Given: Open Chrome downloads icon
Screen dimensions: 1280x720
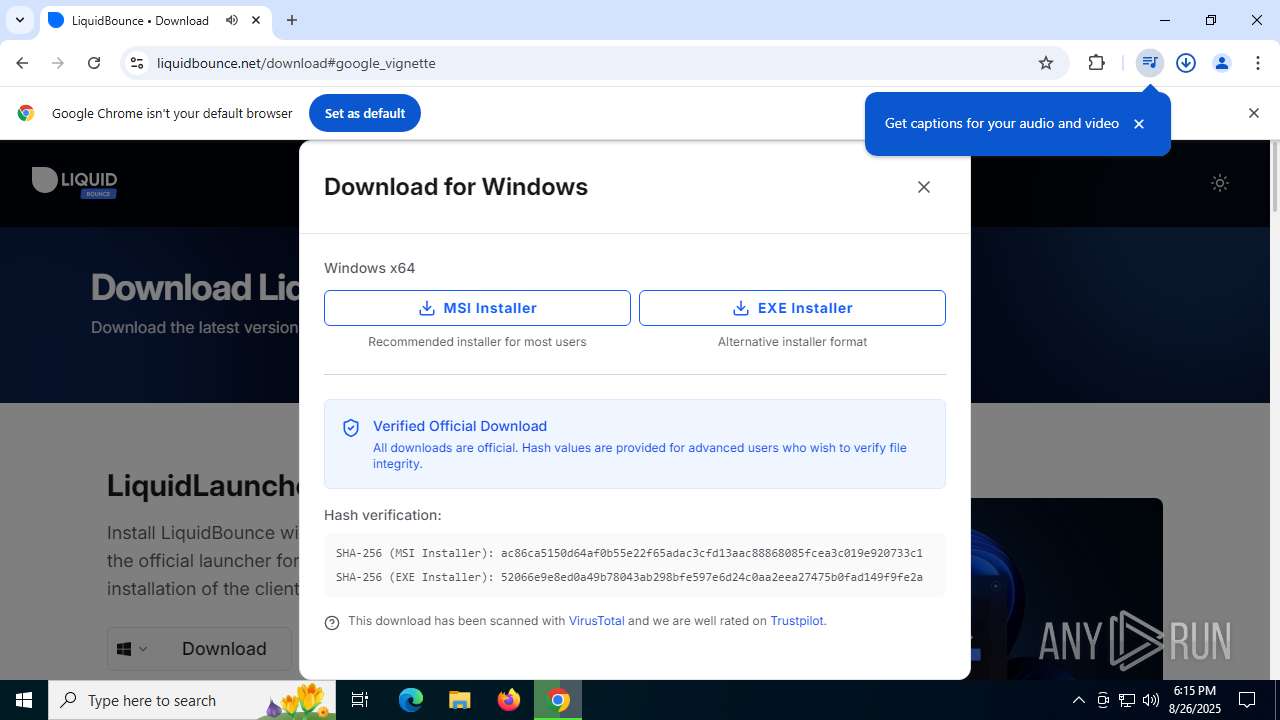Looking at the screenshot, I should 1186,63.
